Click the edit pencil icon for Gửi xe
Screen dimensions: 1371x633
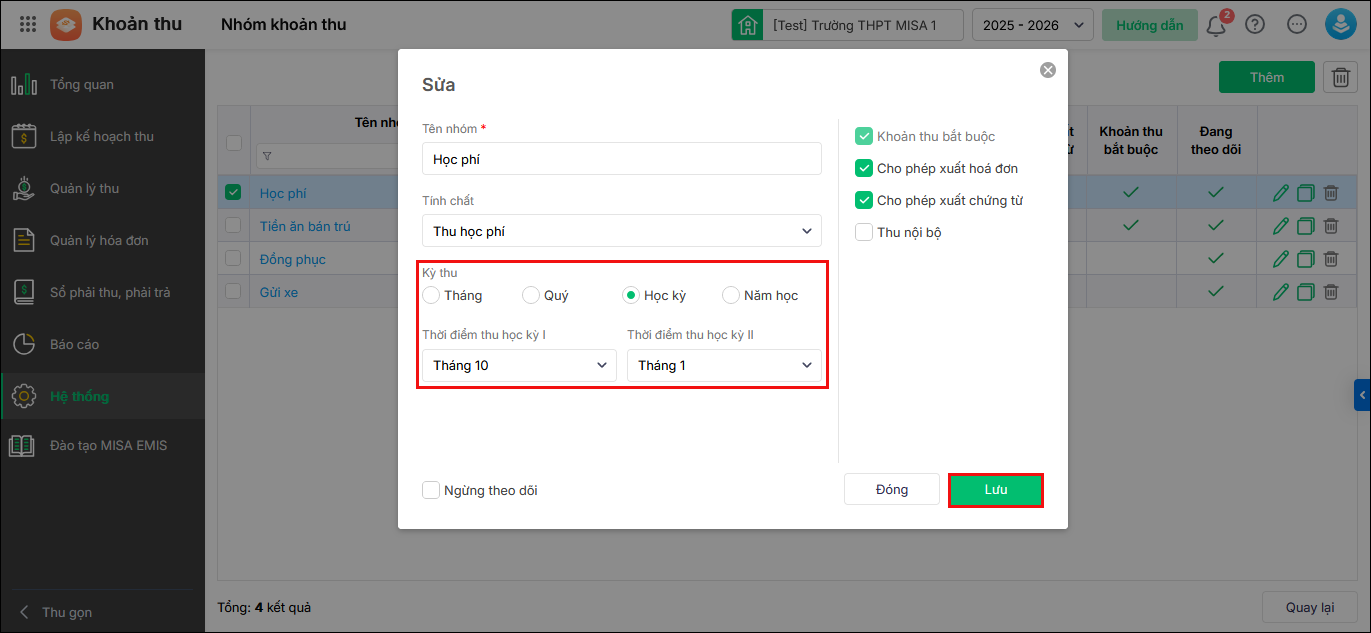[x=1280, y=292]
